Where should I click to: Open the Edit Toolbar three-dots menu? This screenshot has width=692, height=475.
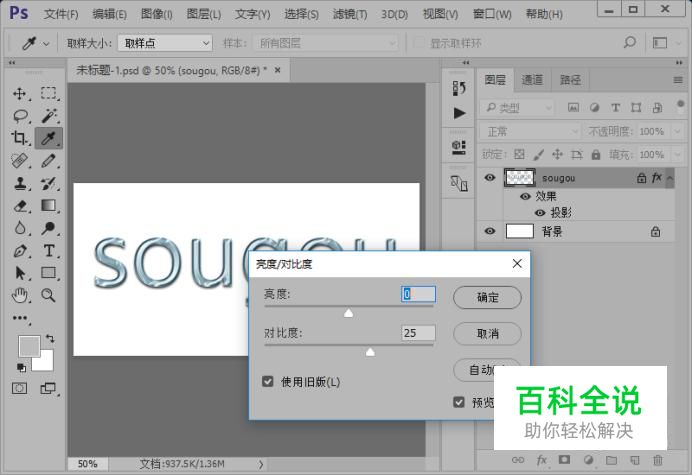[x=19, y=318]
